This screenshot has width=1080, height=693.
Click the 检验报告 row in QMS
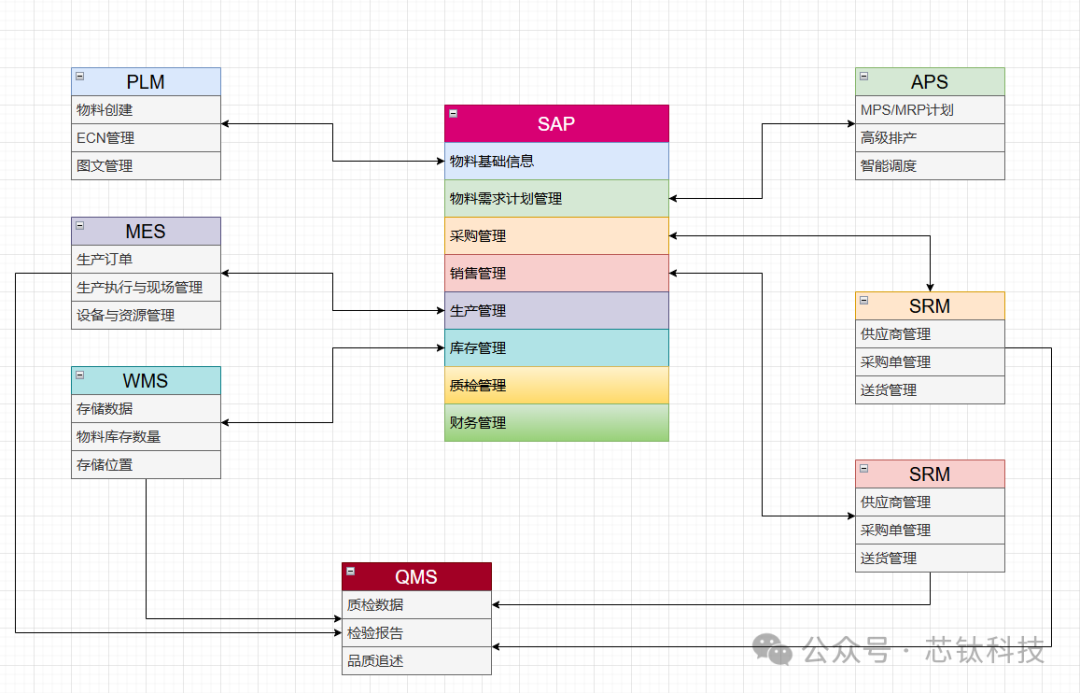pyautogui.click(x=416, y=633)
